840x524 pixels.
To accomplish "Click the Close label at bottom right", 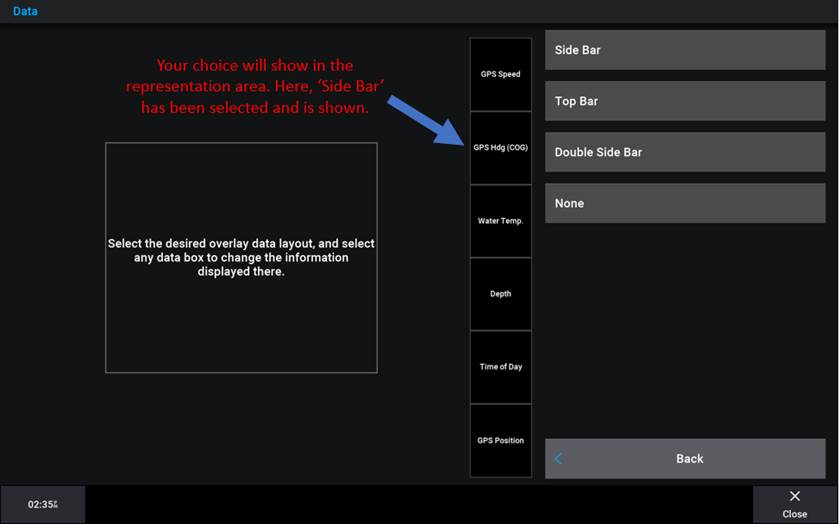I will point(795,514).
